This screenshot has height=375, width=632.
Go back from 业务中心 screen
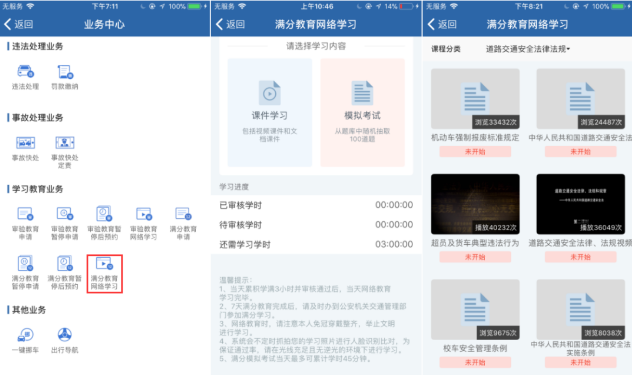19,24
